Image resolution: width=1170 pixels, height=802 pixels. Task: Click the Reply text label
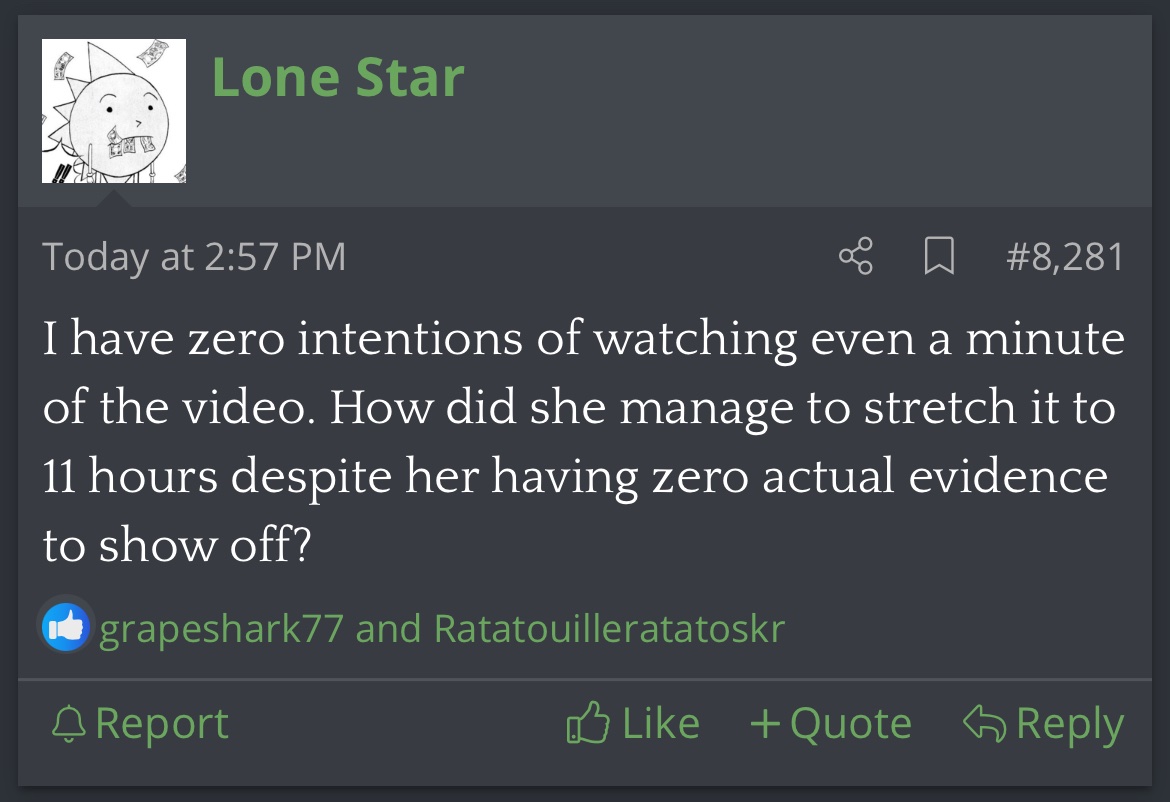(1070, 724)
